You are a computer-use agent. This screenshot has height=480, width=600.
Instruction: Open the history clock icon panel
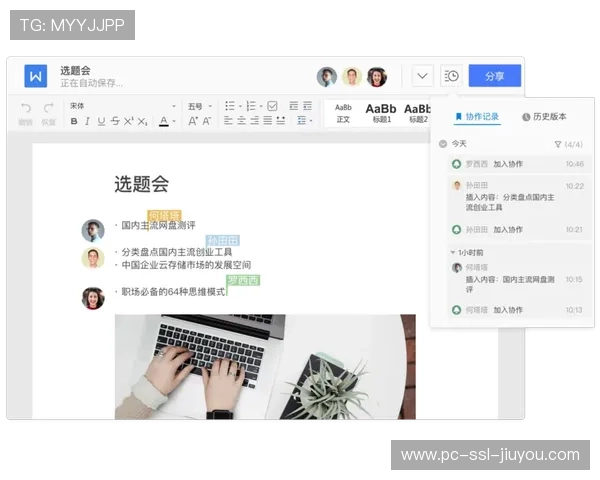(x=452, y=76)
